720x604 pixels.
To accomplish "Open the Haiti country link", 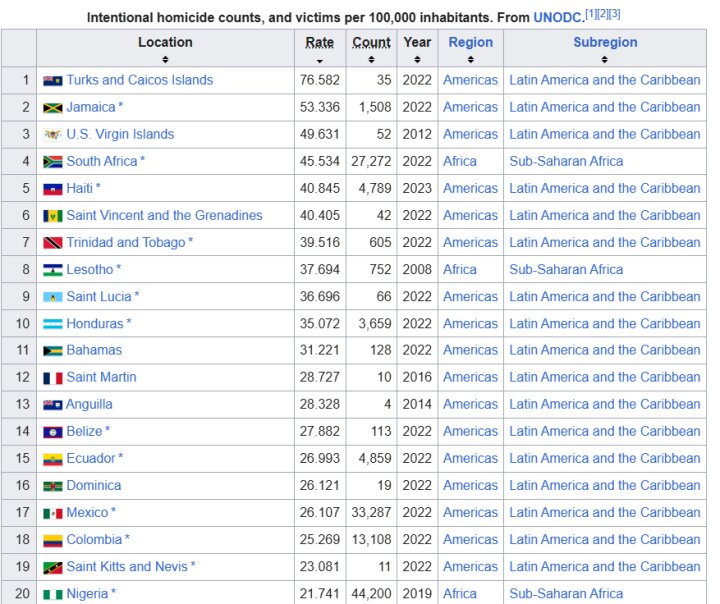I will click(79, 188).
